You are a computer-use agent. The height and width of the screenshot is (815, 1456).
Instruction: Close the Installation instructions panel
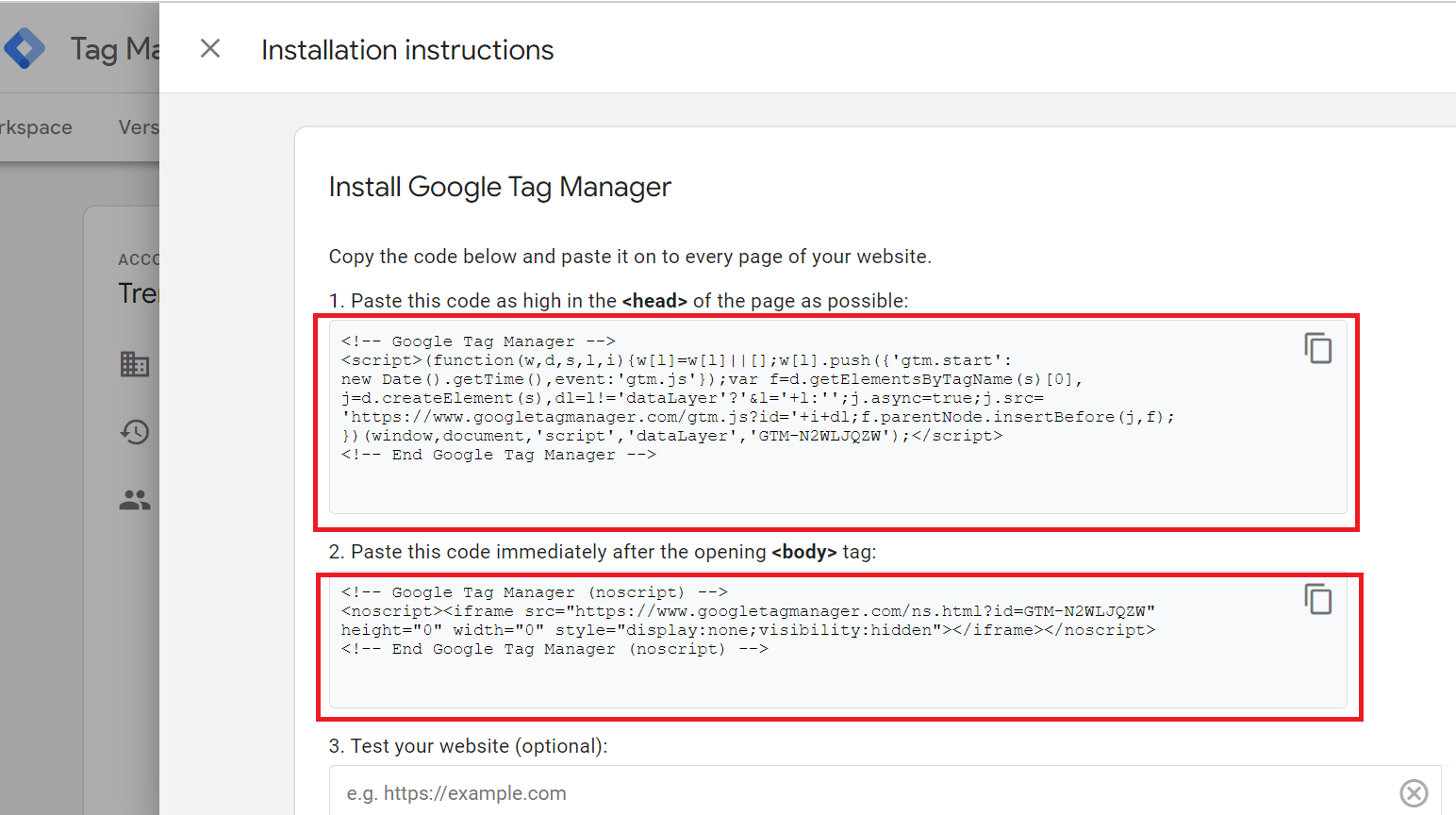pos(210,48)
